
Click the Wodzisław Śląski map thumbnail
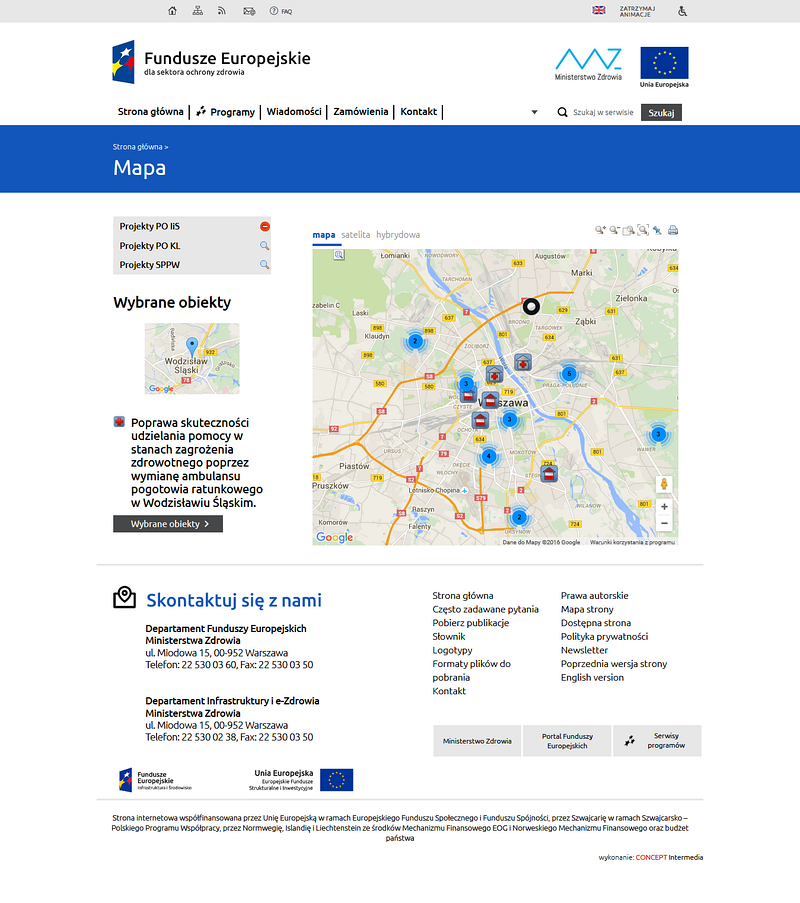pos(192,359)
